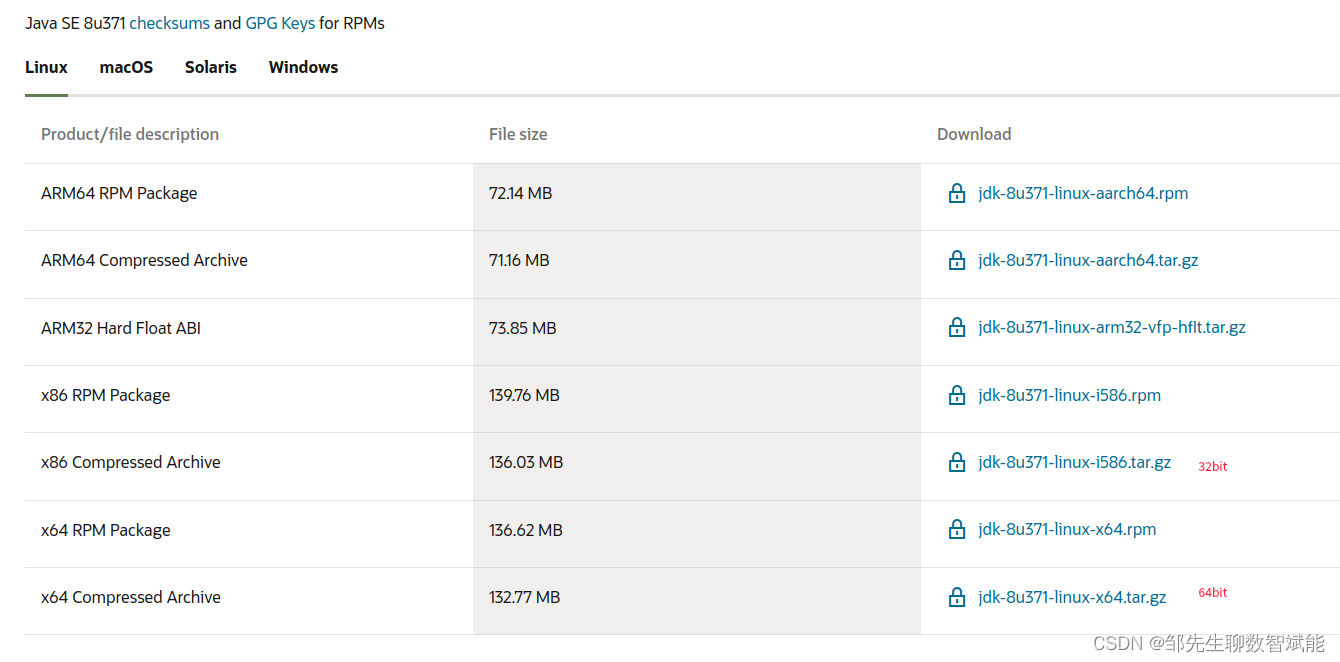This screenshot has height=662, width=1340.
Task: Click lock icon beside jdk-8u371-linux-i586.rpm
Action: [957, 395]
